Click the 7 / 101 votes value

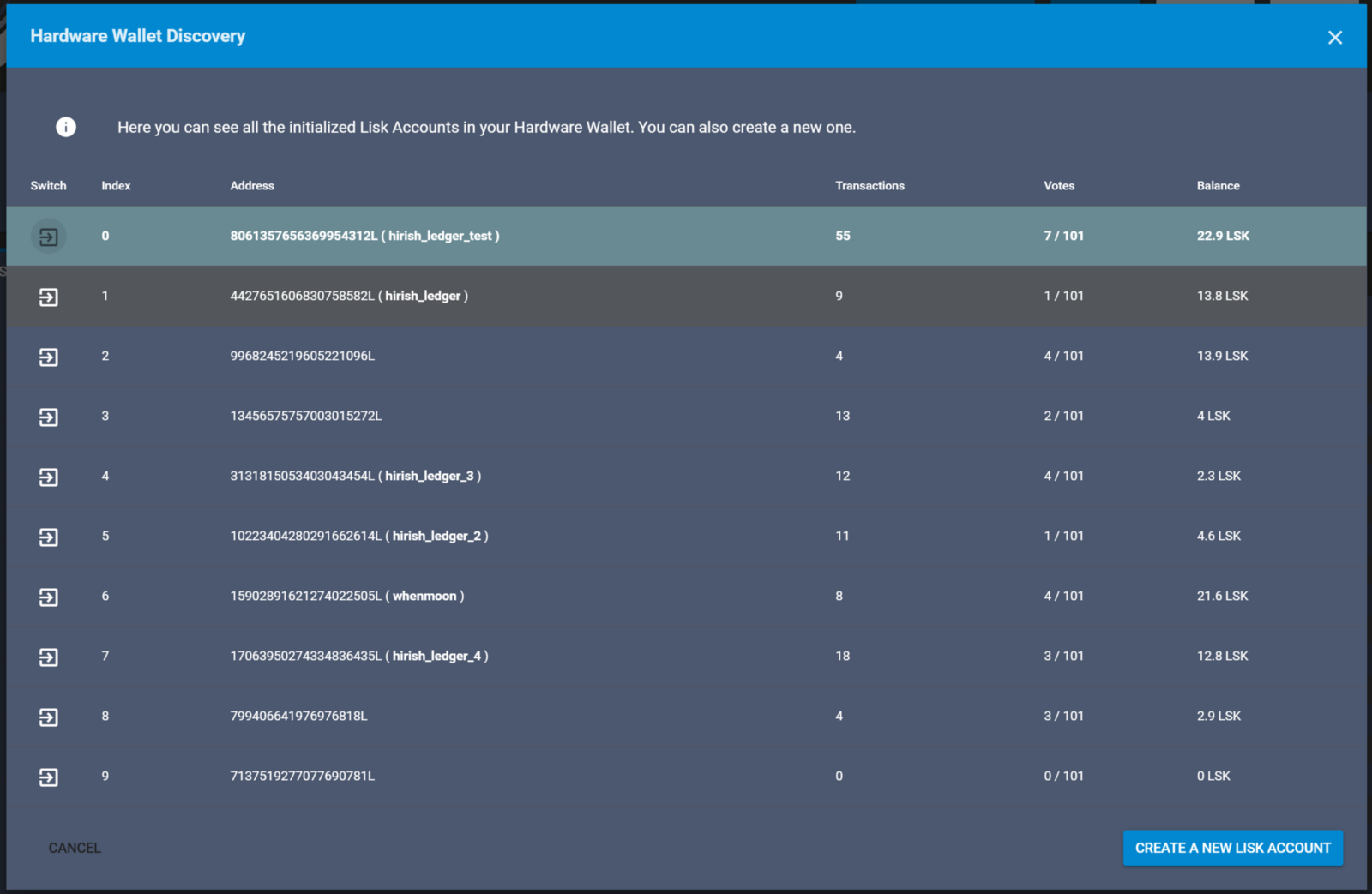click(x=1063, y=236)
